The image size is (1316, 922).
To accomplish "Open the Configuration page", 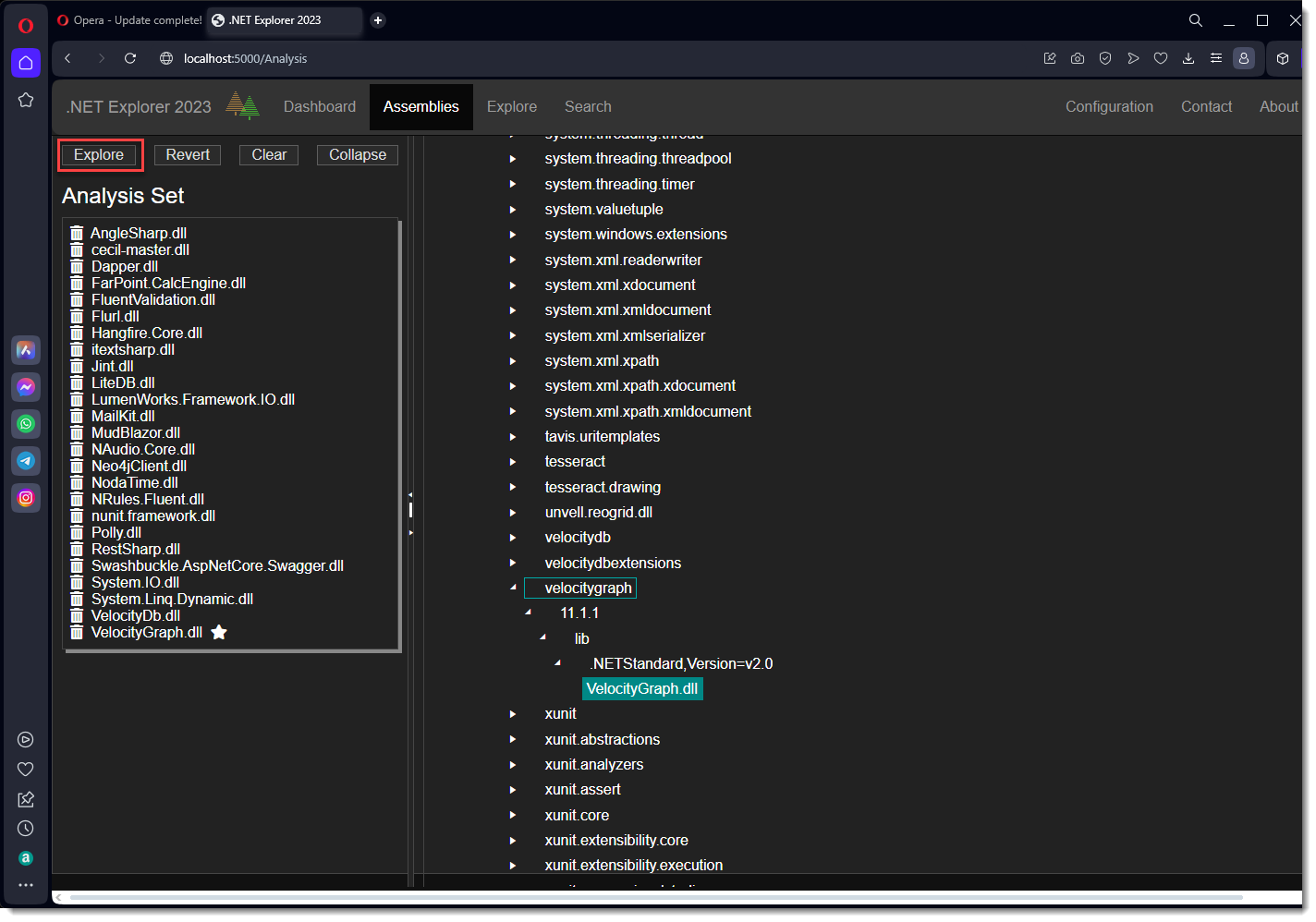I will click(1109, 106).
